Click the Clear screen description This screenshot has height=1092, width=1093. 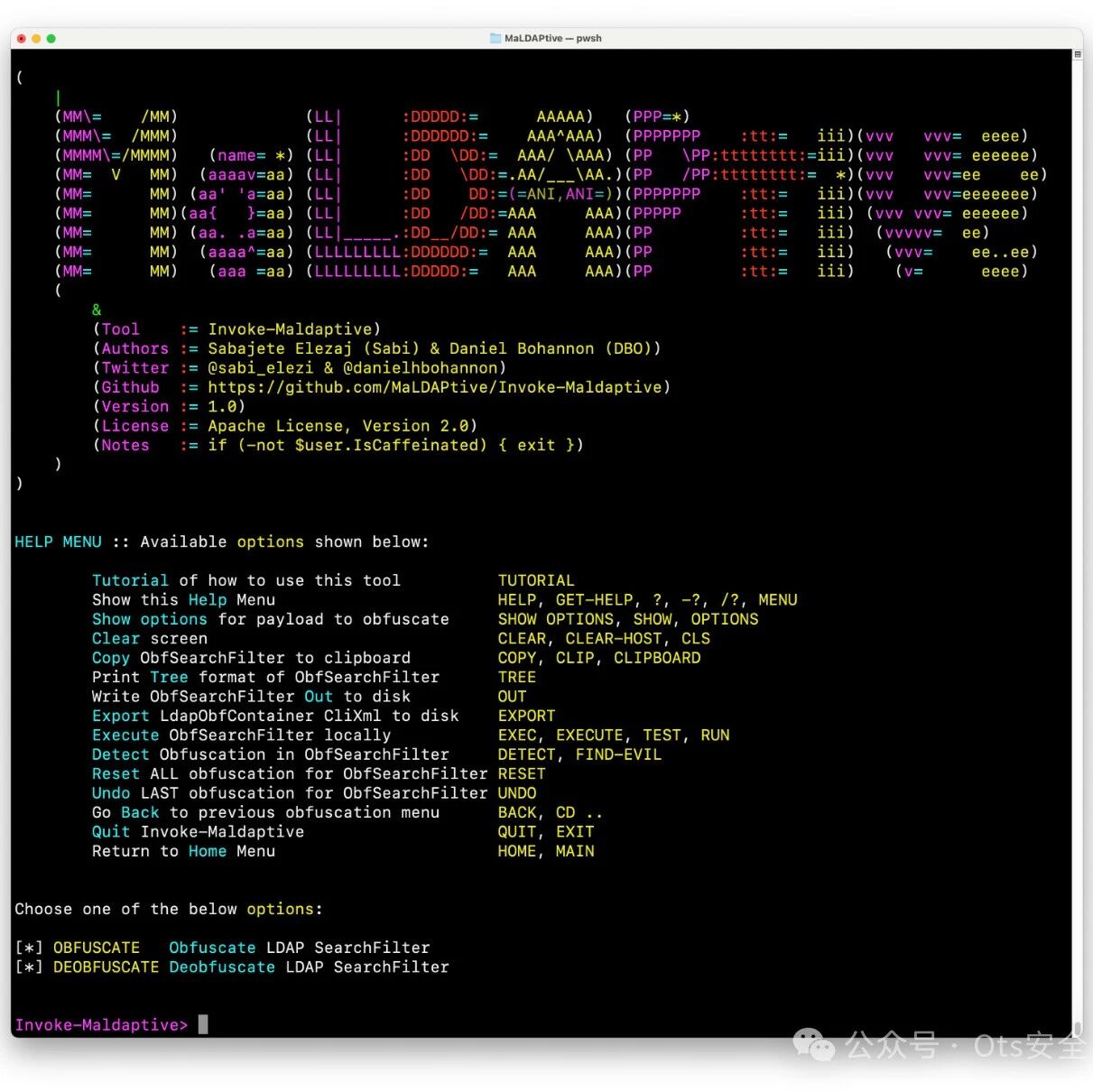(150, 639)
